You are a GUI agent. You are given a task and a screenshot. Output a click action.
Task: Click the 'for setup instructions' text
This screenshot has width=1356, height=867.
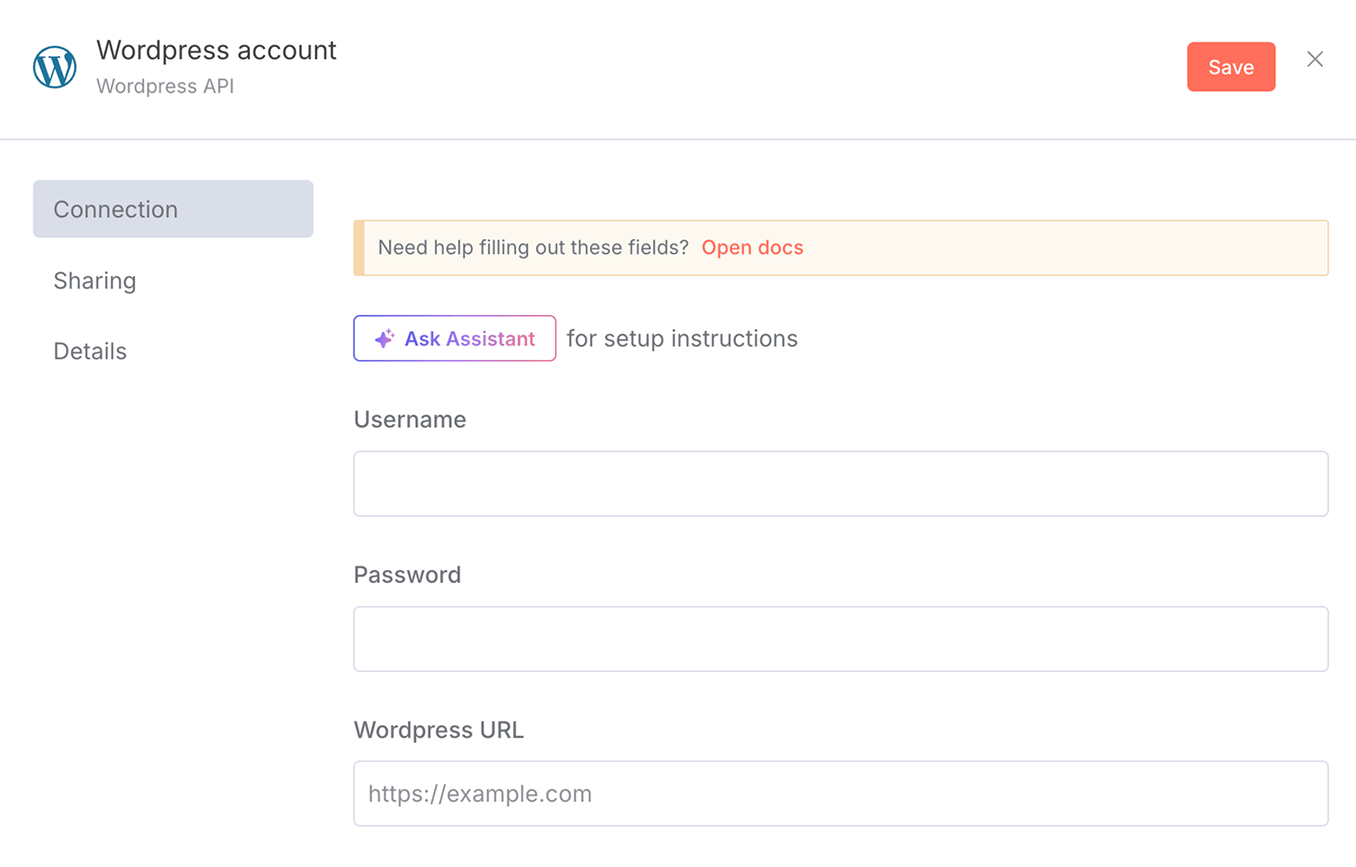pos(682,338)
